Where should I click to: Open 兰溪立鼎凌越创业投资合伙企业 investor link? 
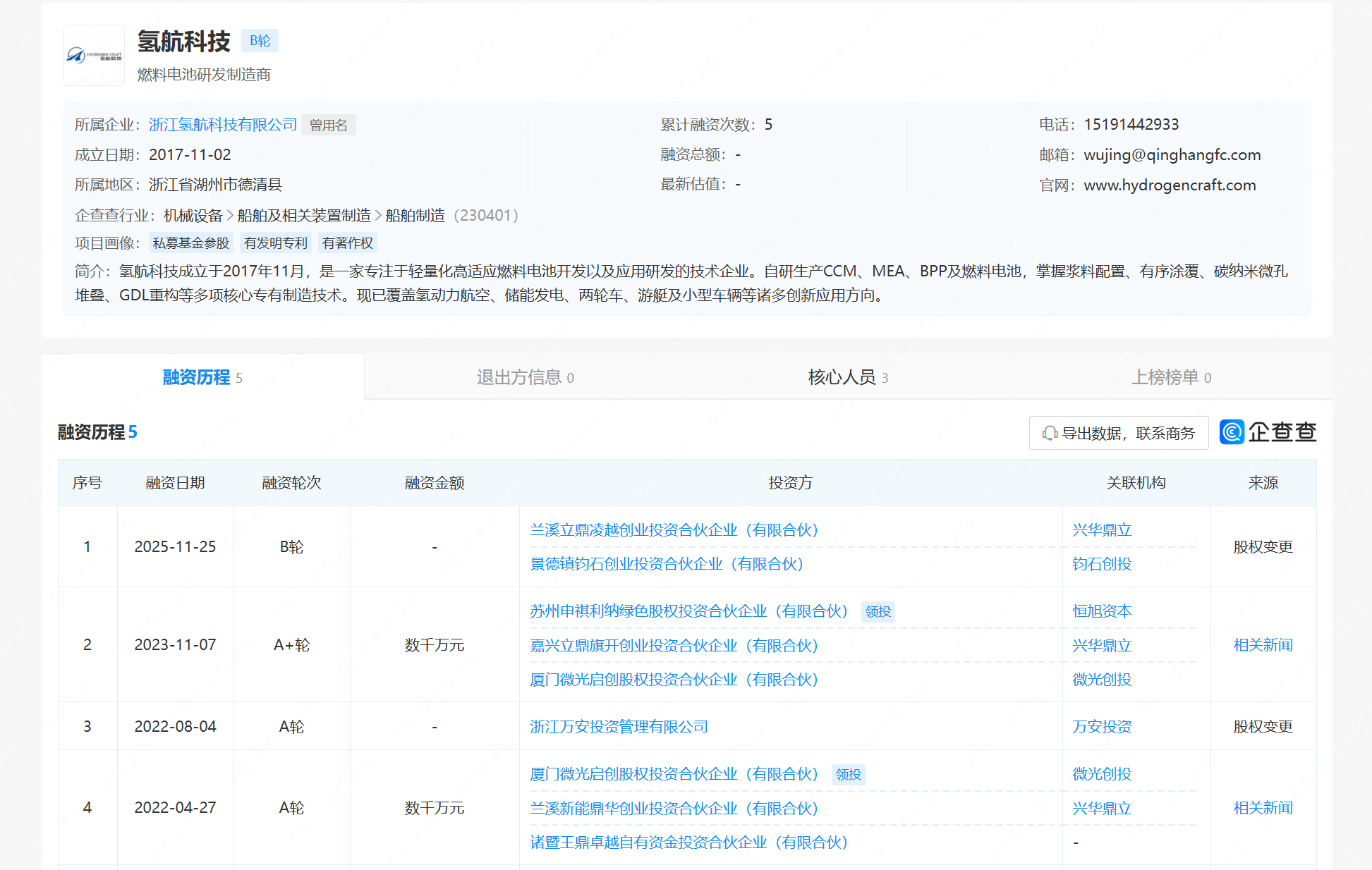click(674, 529)
